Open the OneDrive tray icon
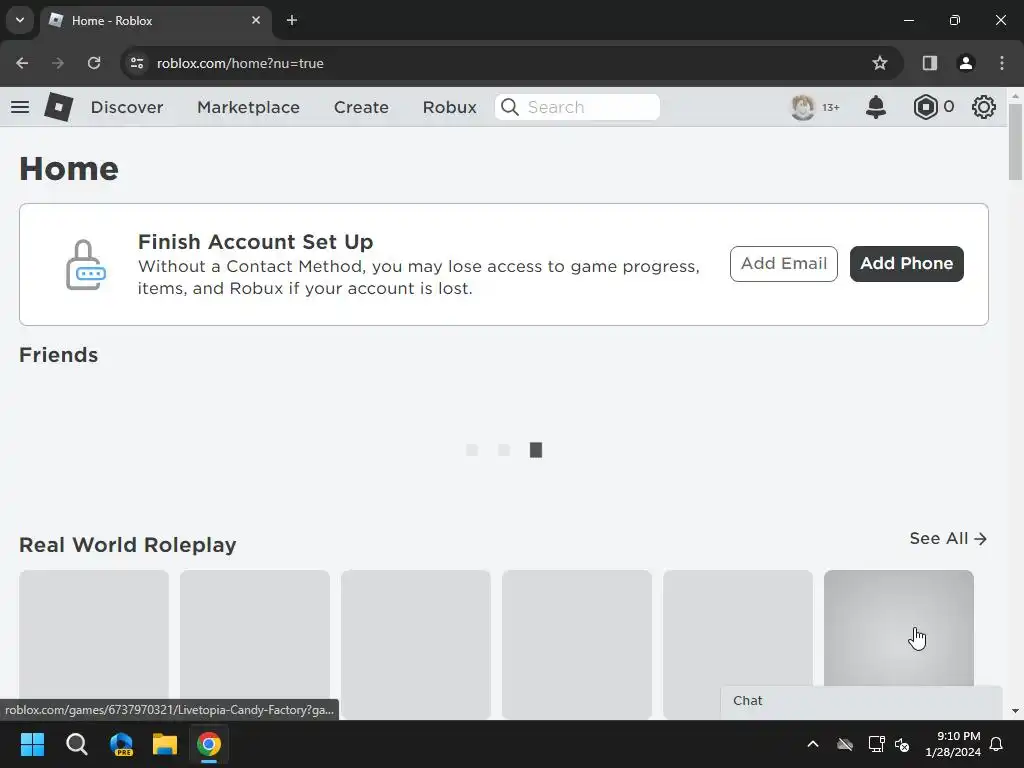Viewport: 1024px width, 768px height. pyautogui.click(x=845, y=744)
